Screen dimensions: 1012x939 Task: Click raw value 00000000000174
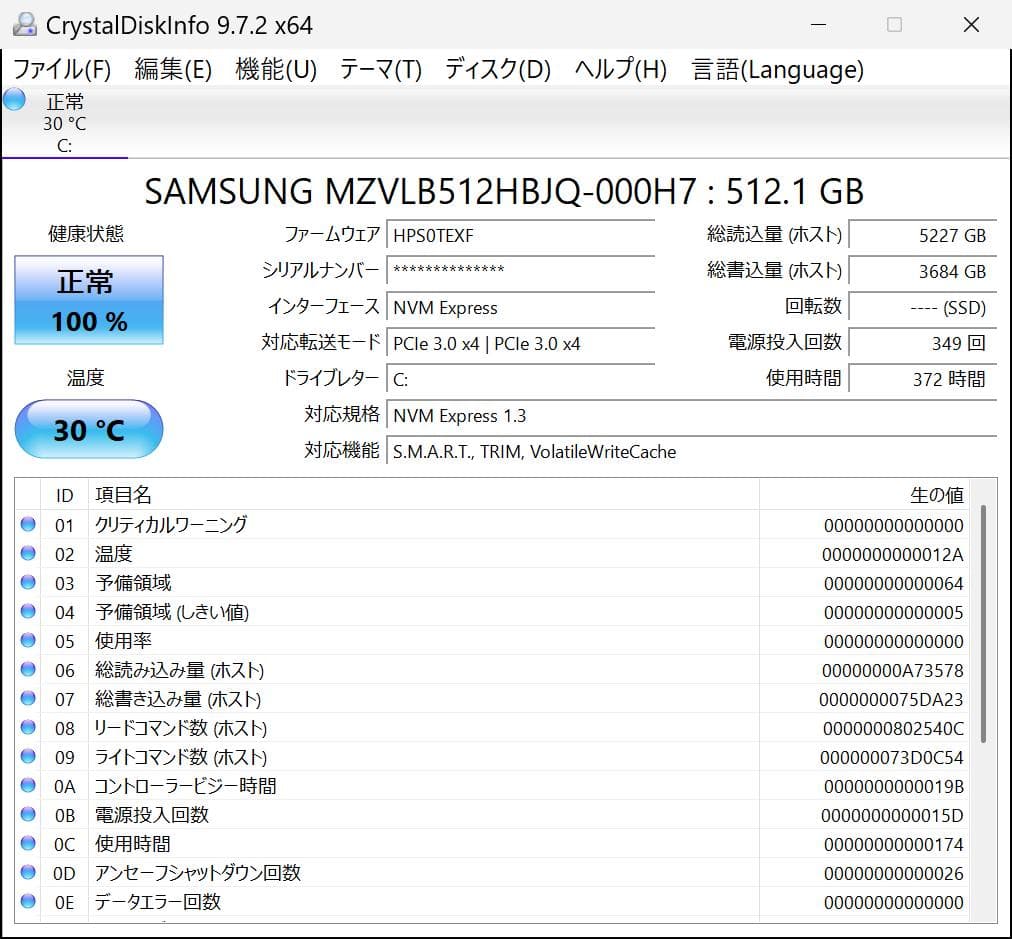893,844
